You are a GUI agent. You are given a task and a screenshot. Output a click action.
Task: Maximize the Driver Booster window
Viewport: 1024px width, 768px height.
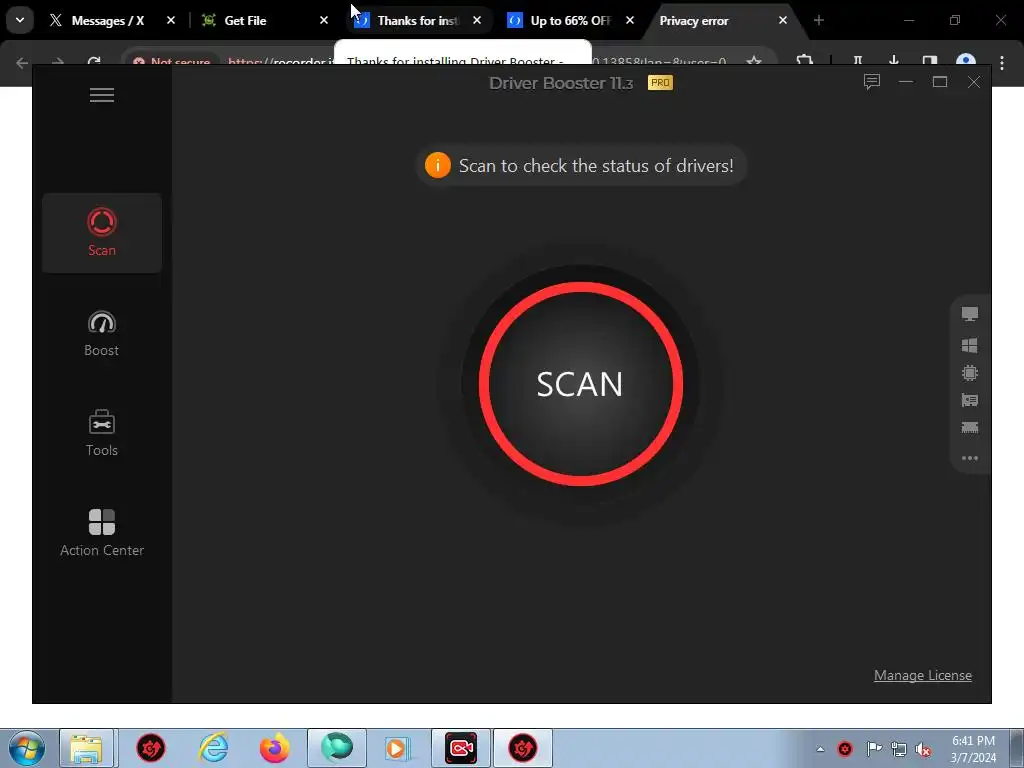pos(940,82)
